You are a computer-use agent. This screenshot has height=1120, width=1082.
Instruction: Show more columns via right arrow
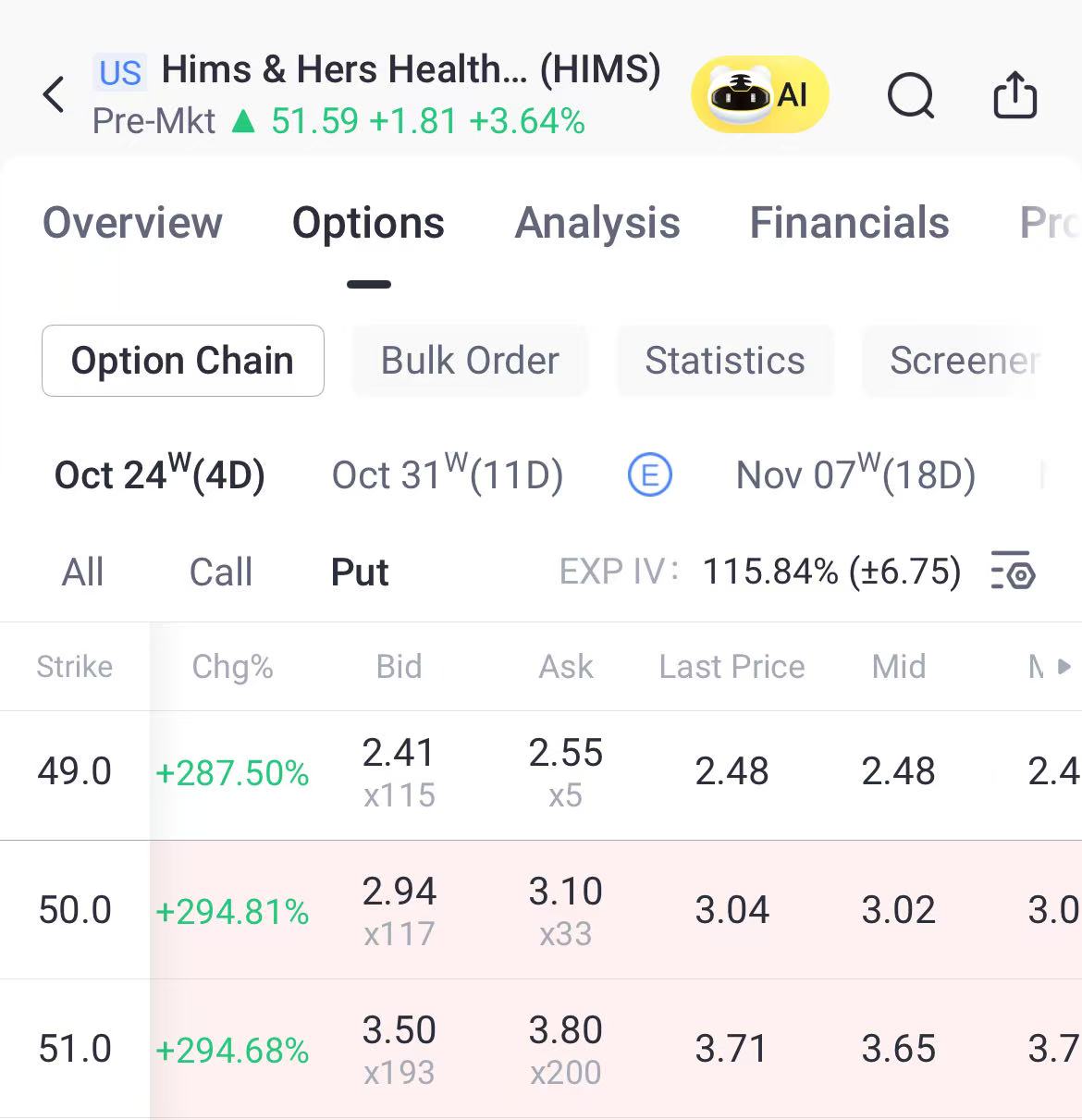click(1064, 666)
